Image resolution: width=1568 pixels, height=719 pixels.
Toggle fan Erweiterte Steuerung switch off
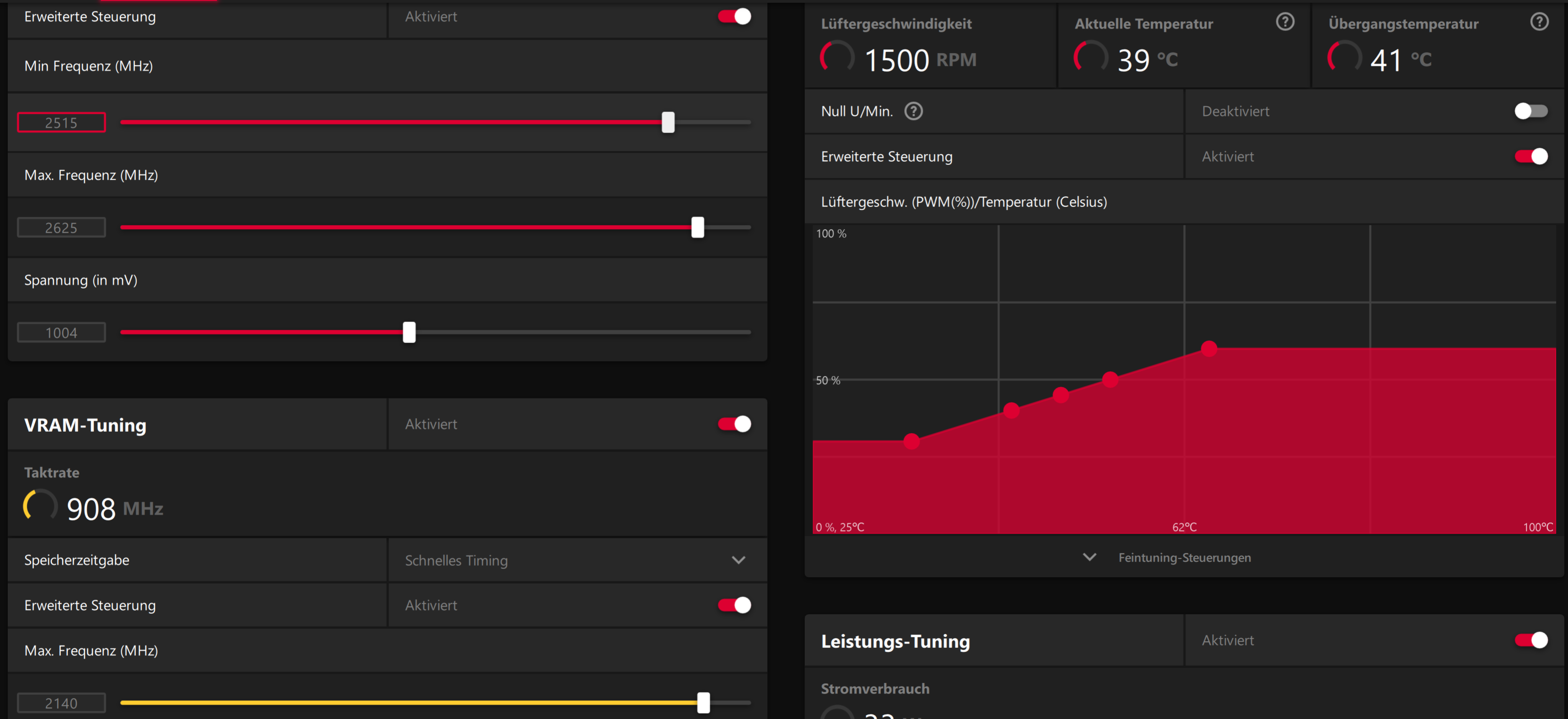[x=1530, y=156]
